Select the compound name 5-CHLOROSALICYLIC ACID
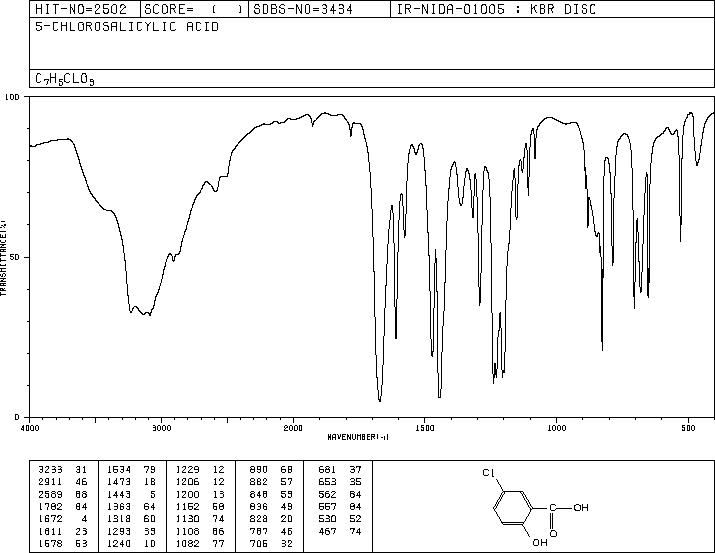 coord(127,26)
